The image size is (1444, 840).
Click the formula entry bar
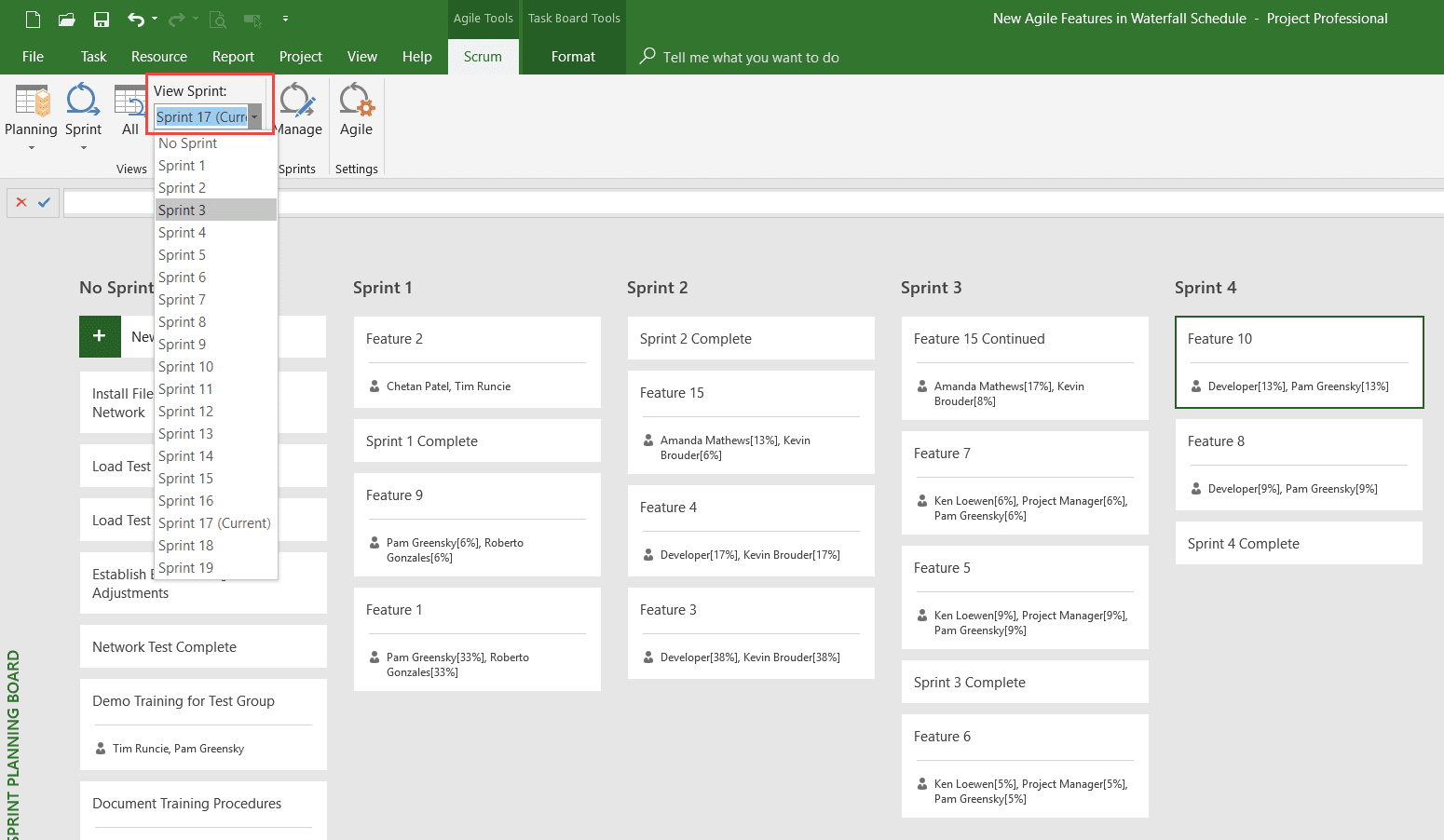753,202
